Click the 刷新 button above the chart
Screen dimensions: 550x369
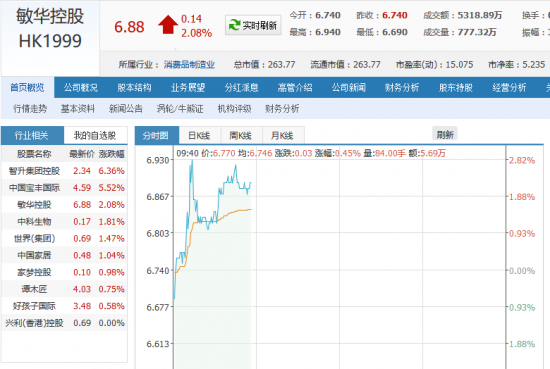[445, 134]
